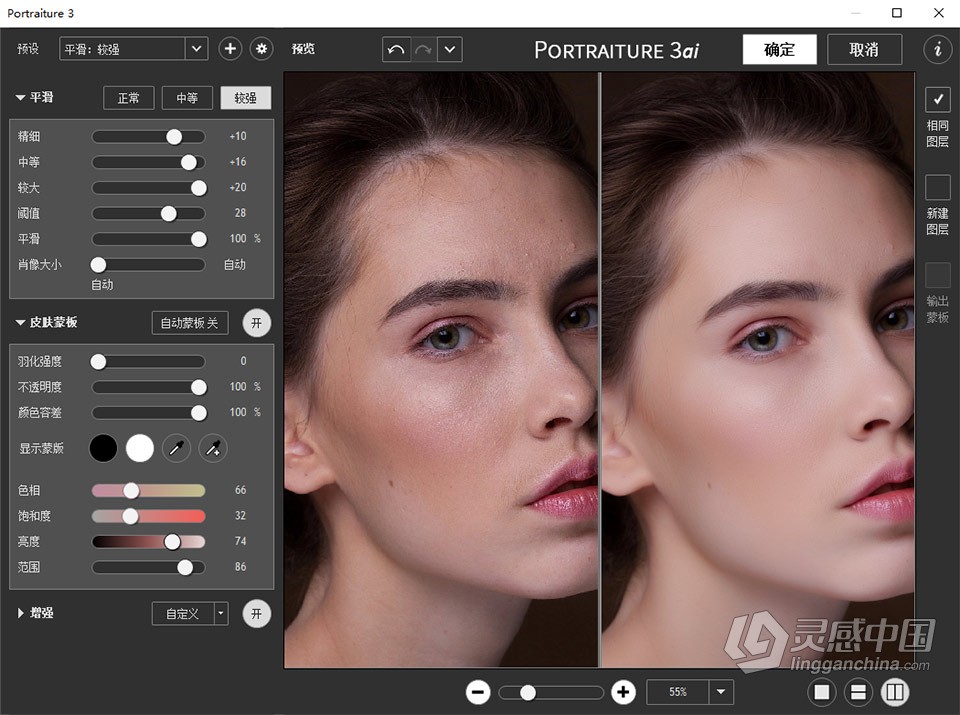The height and width of the screenshot is (715, 960).
Task: Enable the 新建图层 checkbox
Action: (x=938, y=186)
